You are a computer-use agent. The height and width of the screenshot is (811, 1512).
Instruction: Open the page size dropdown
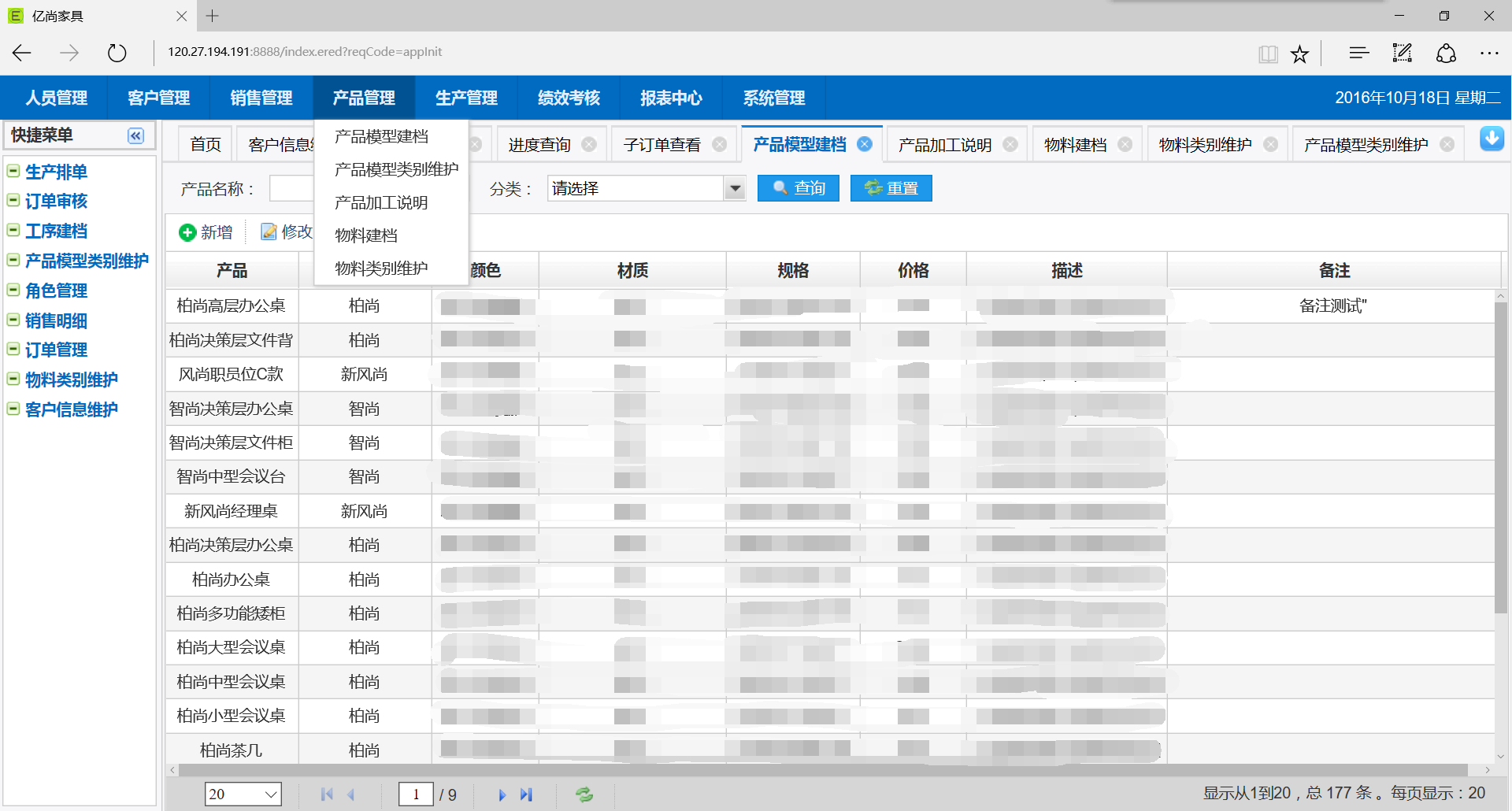pyautogui.click(x=270, y=794)
